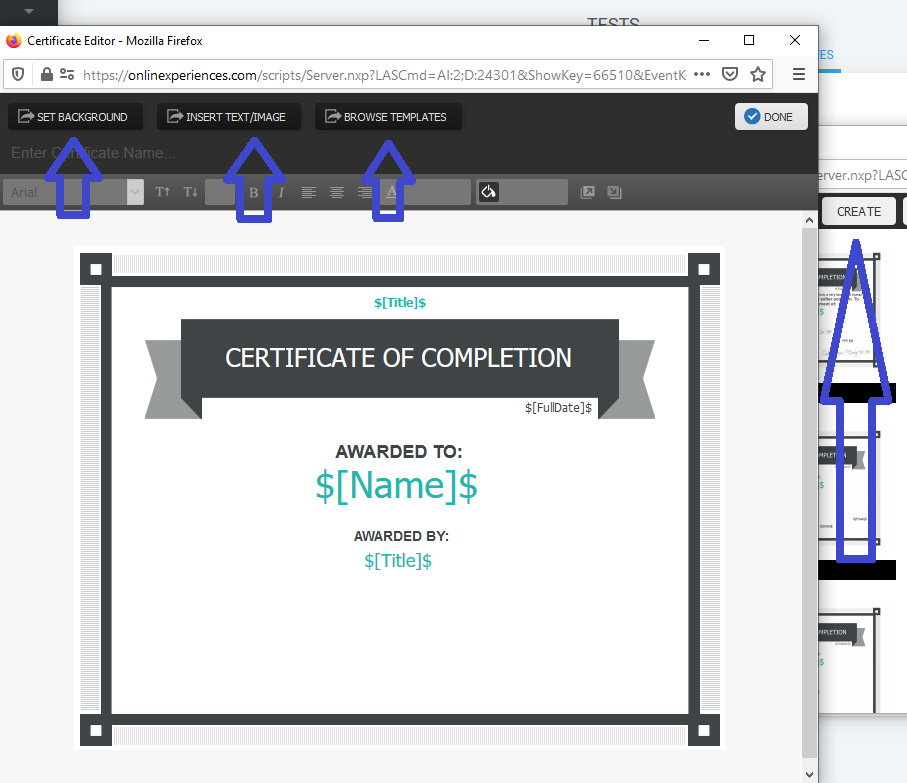The height and width of the screenshot is (783, 907).
Task: Open the site permissions icon
Action: (67, 74)
